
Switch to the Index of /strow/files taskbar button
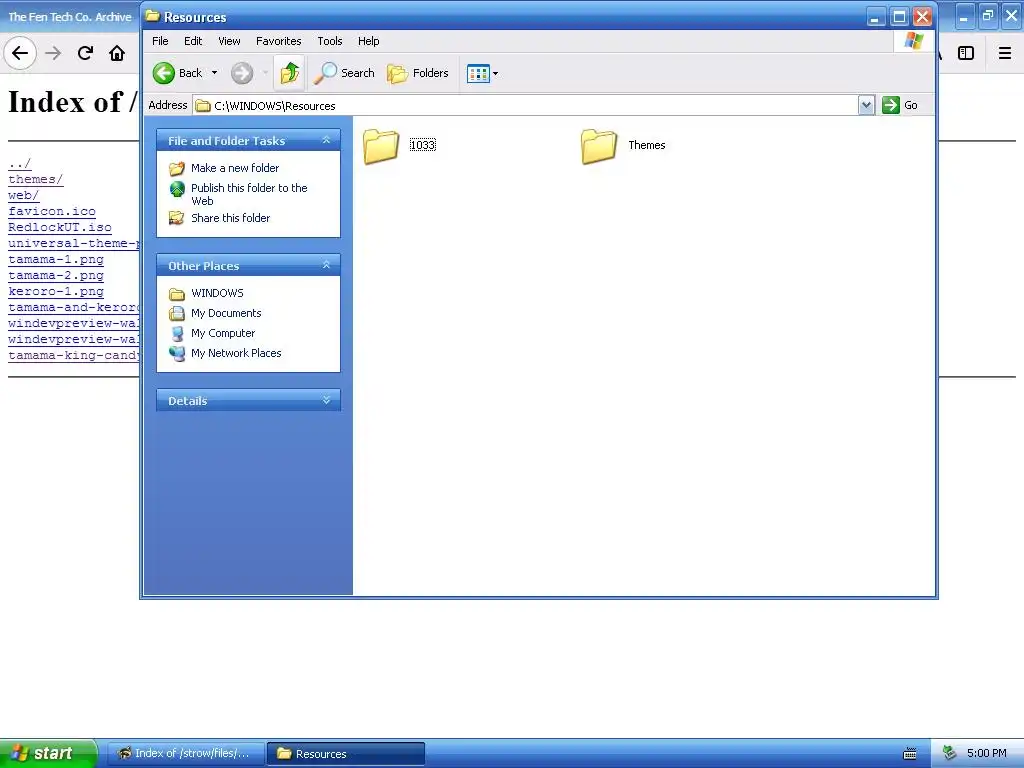click(185, 753)
